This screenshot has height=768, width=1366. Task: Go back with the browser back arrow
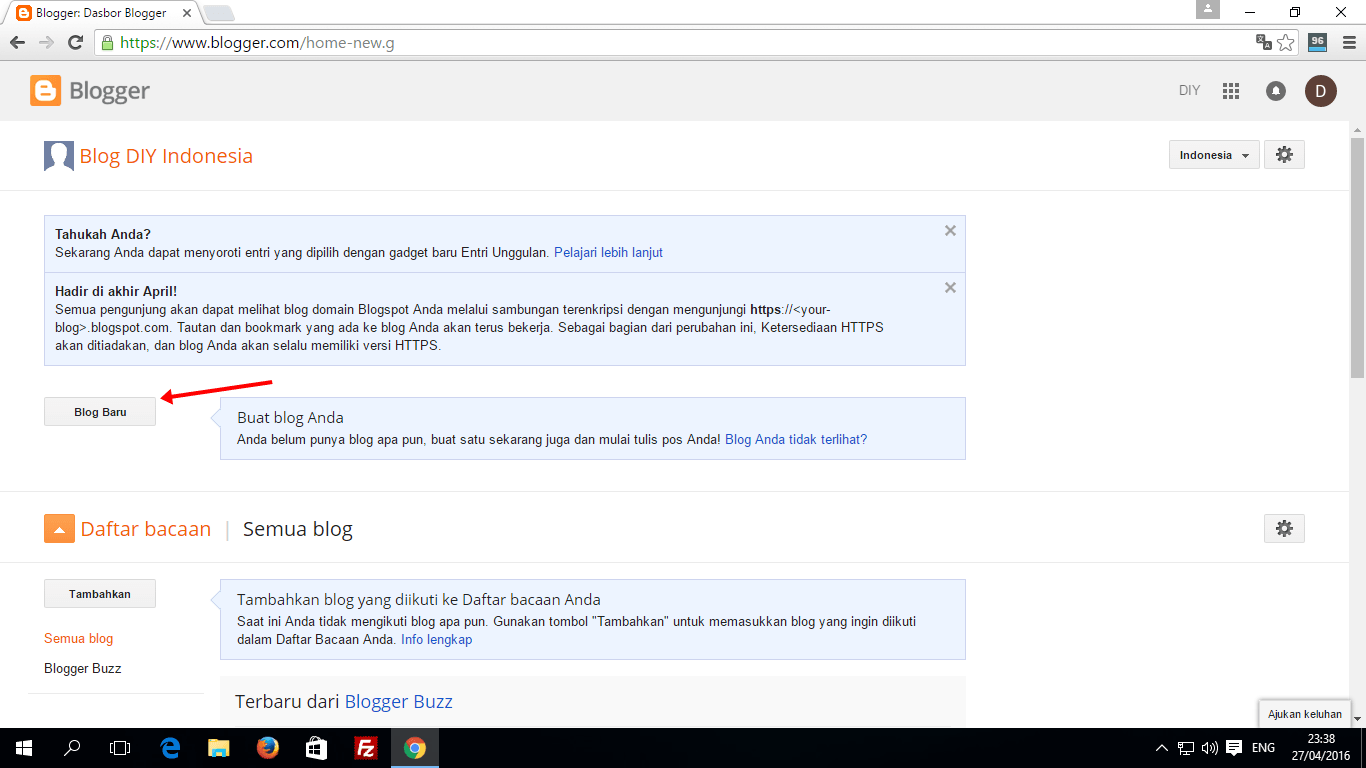pos(17,43)
